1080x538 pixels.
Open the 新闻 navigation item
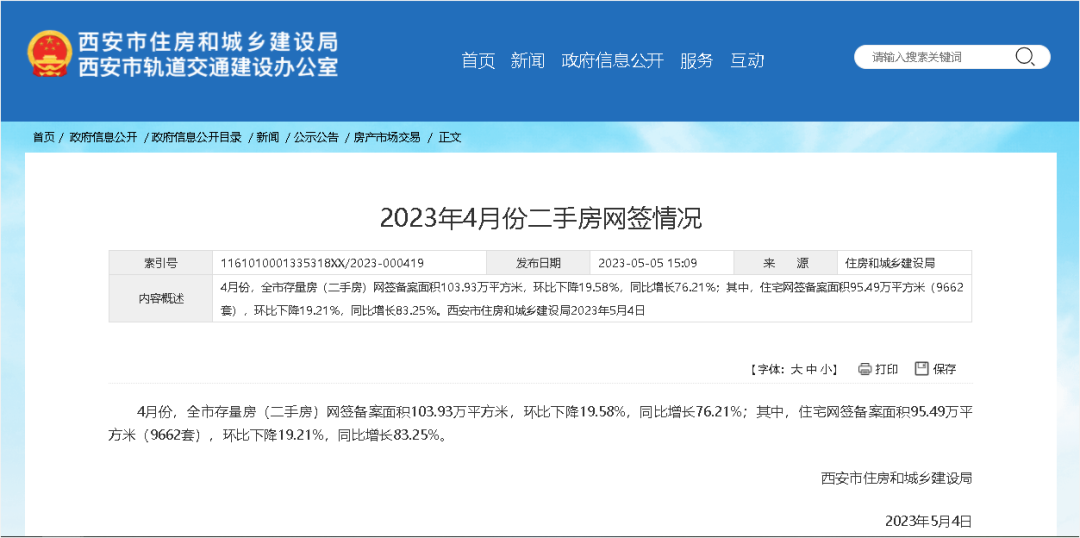tap(528, 61)
